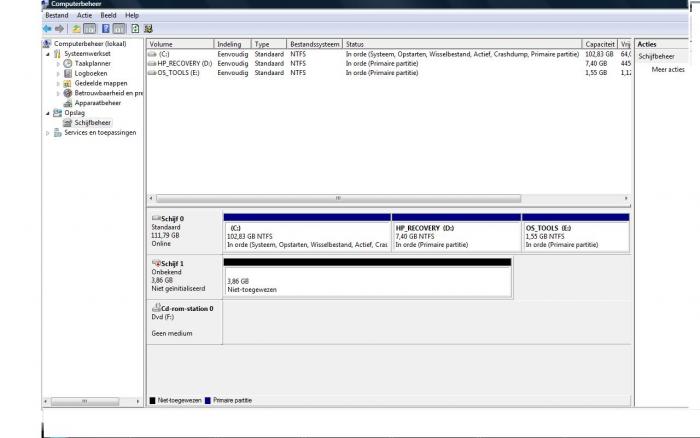Select the 3,86 GB Niet-toegewezen block
Image resolution: width=700 pixels, height=438 pixels.
(x=367, y=278)
